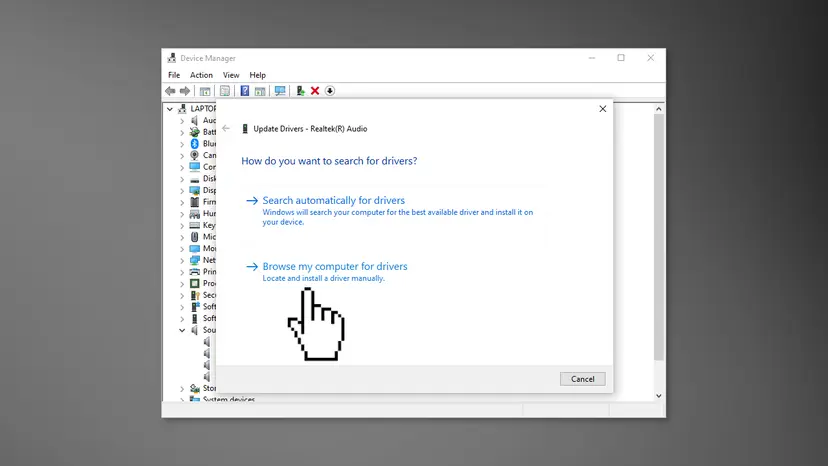
Task: Select the Keyboards category icon in the tree
Action: coord(194,225)
